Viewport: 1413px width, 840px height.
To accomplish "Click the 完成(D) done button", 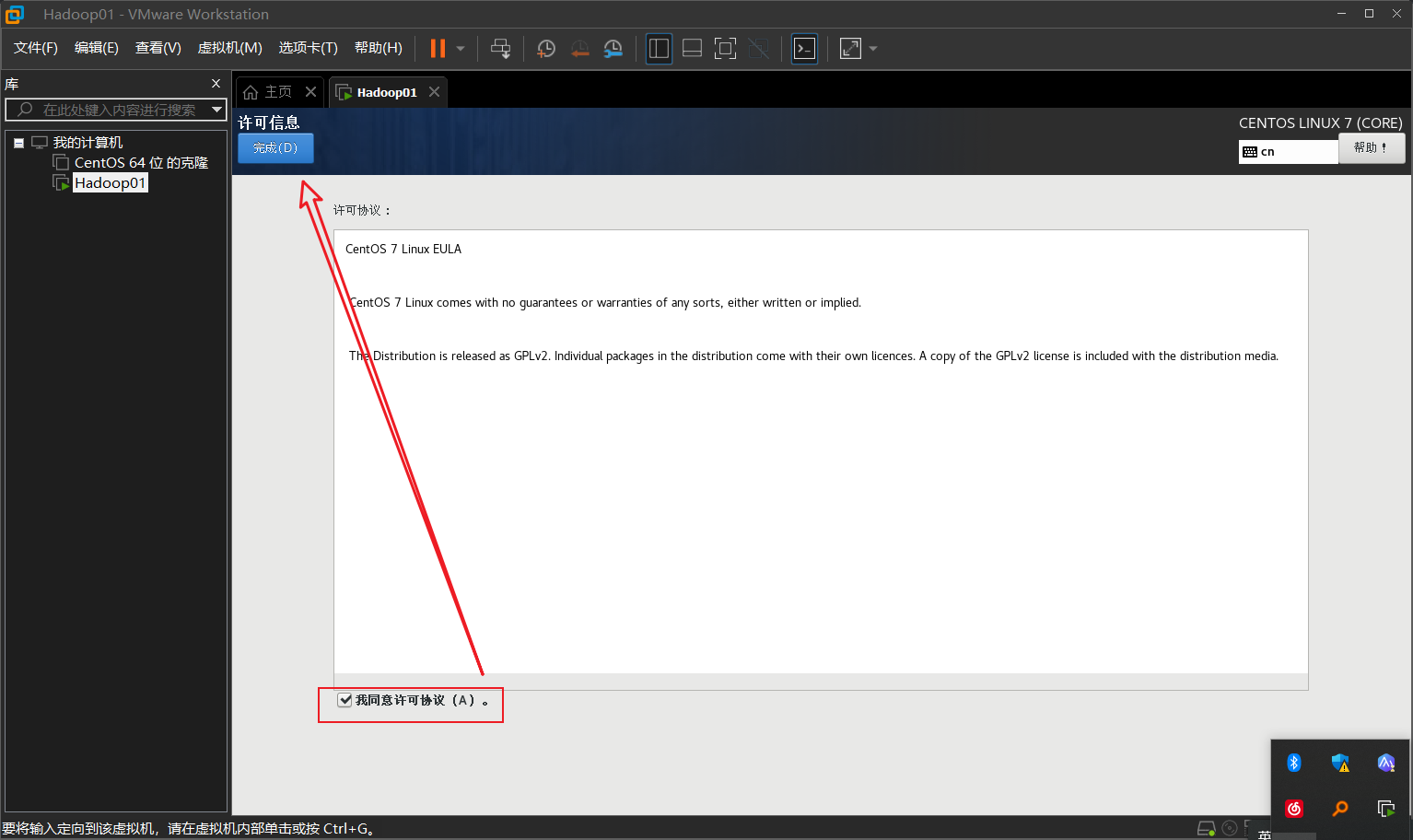I will coord(275,148).
